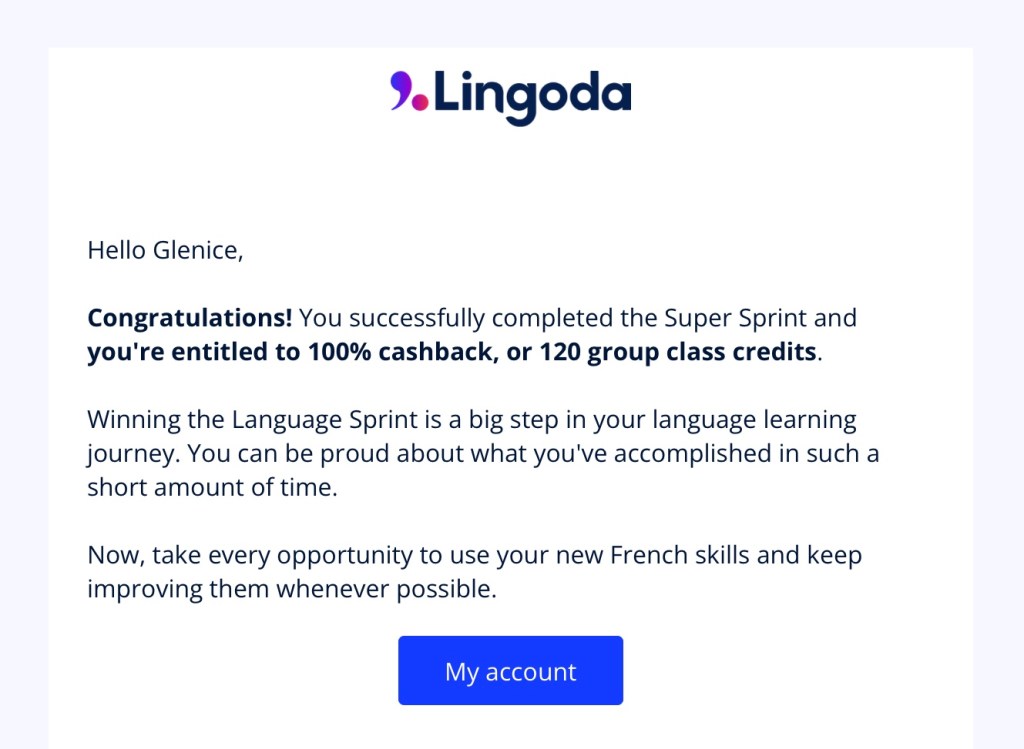This screenshot has height=749, width=1024.
Task: Open the My account button
Action: [510, 671]
